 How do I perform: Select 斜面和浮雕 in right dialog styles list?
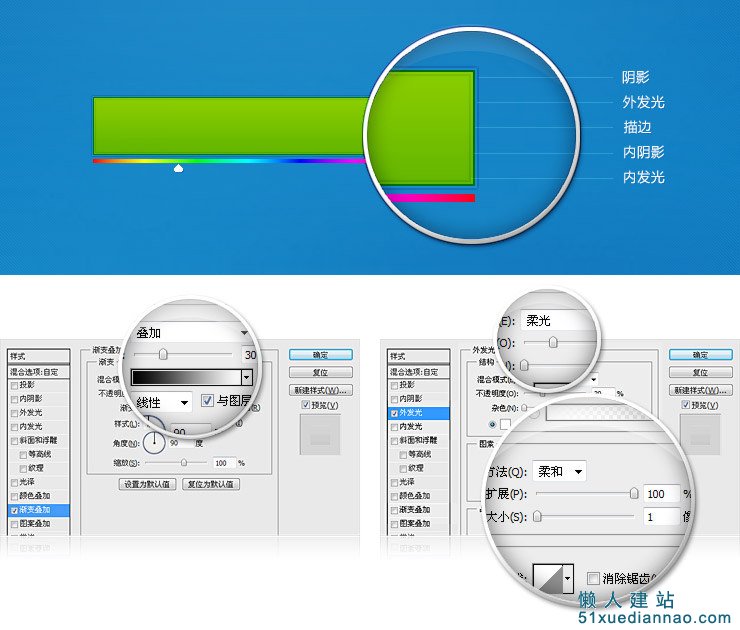point(418,440)
